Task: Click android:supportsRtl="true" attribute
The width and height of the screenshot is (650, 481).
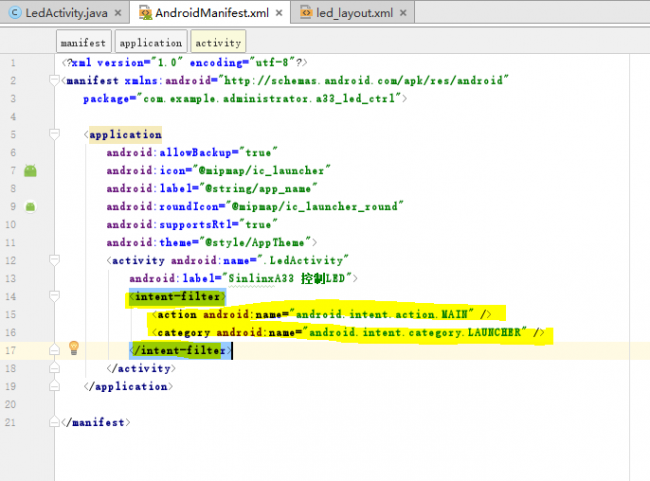Action: point(192,224)
